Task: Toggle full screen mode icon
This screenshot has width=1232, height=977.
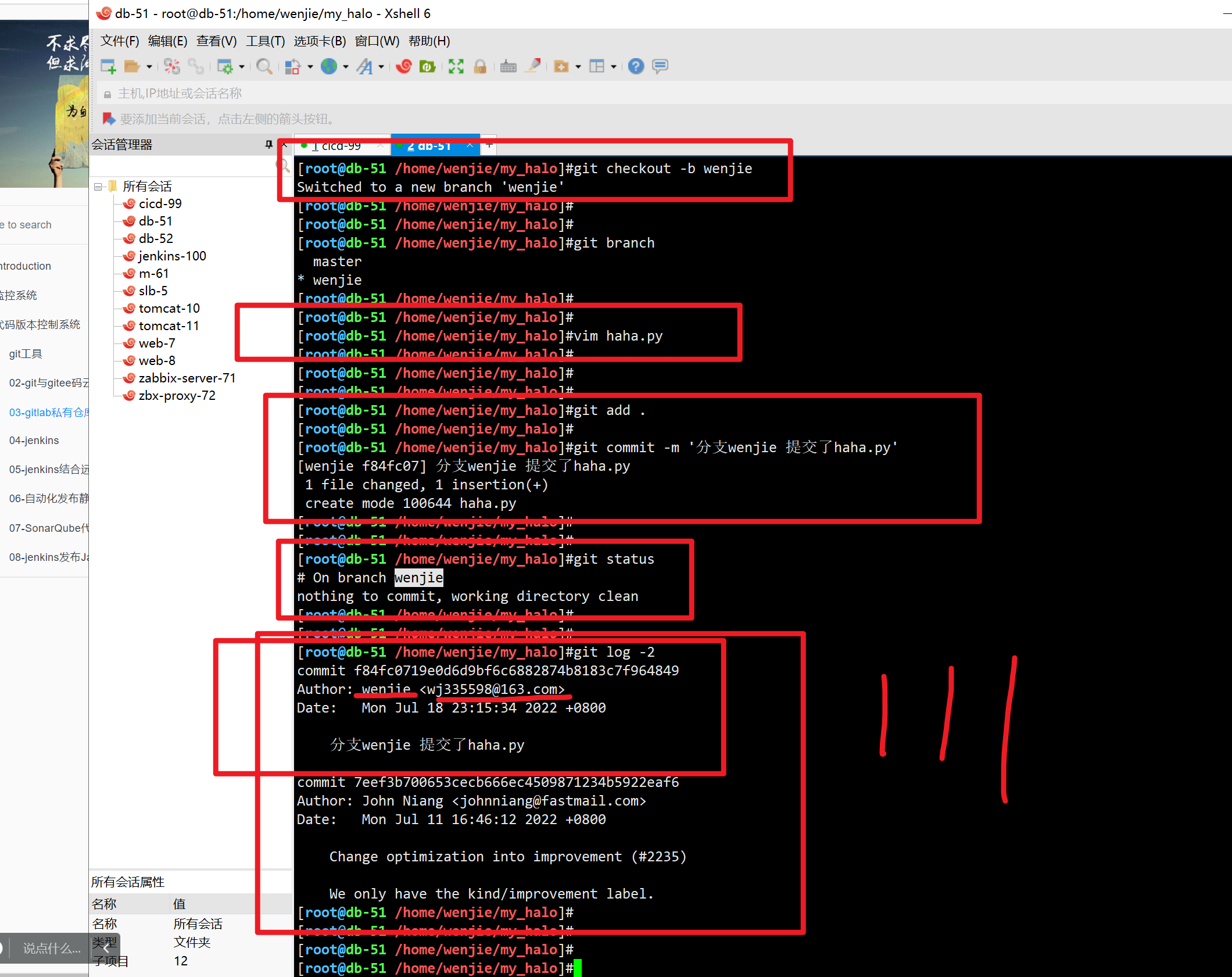Action: pyautogui.click(x=456, y=66)
